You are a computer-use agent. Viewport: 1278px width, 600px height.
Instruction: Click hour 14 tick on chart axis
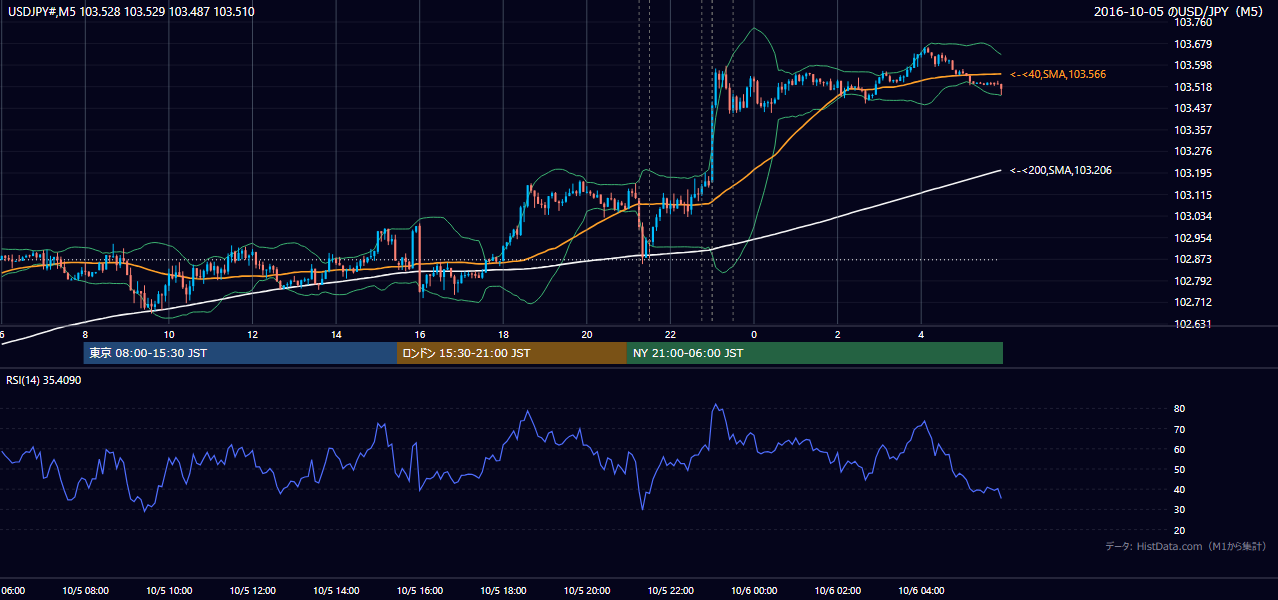[x=336, y=334]
